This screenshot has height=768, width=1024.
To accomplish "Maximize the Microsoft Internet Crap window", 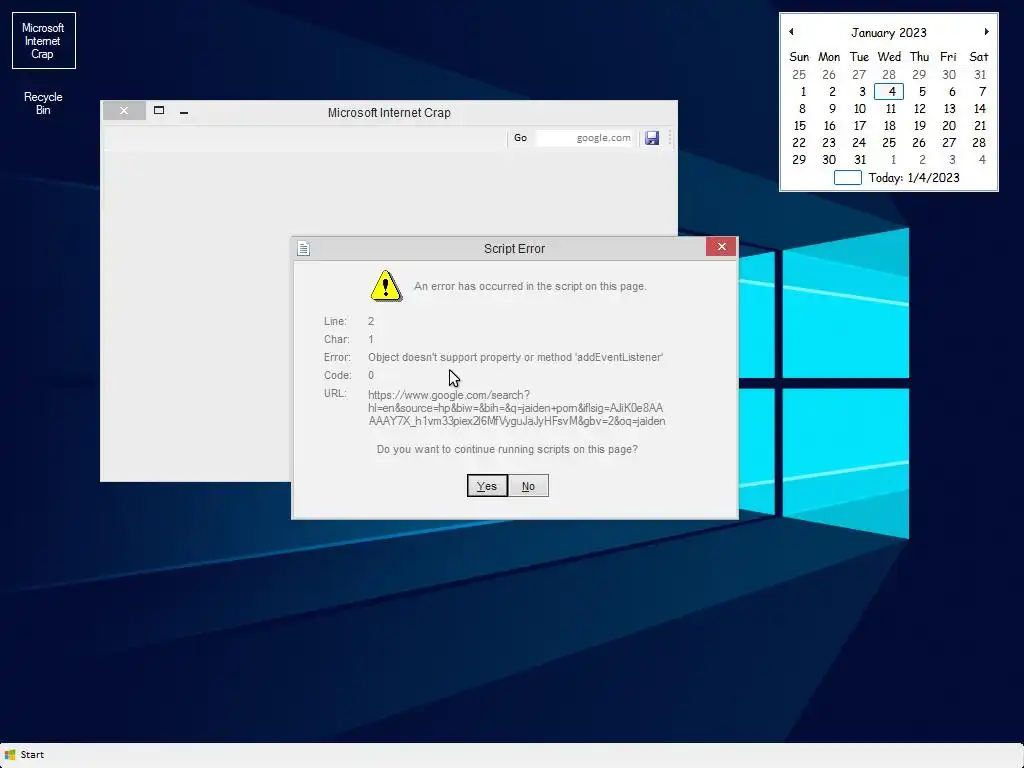I will 159,110.
